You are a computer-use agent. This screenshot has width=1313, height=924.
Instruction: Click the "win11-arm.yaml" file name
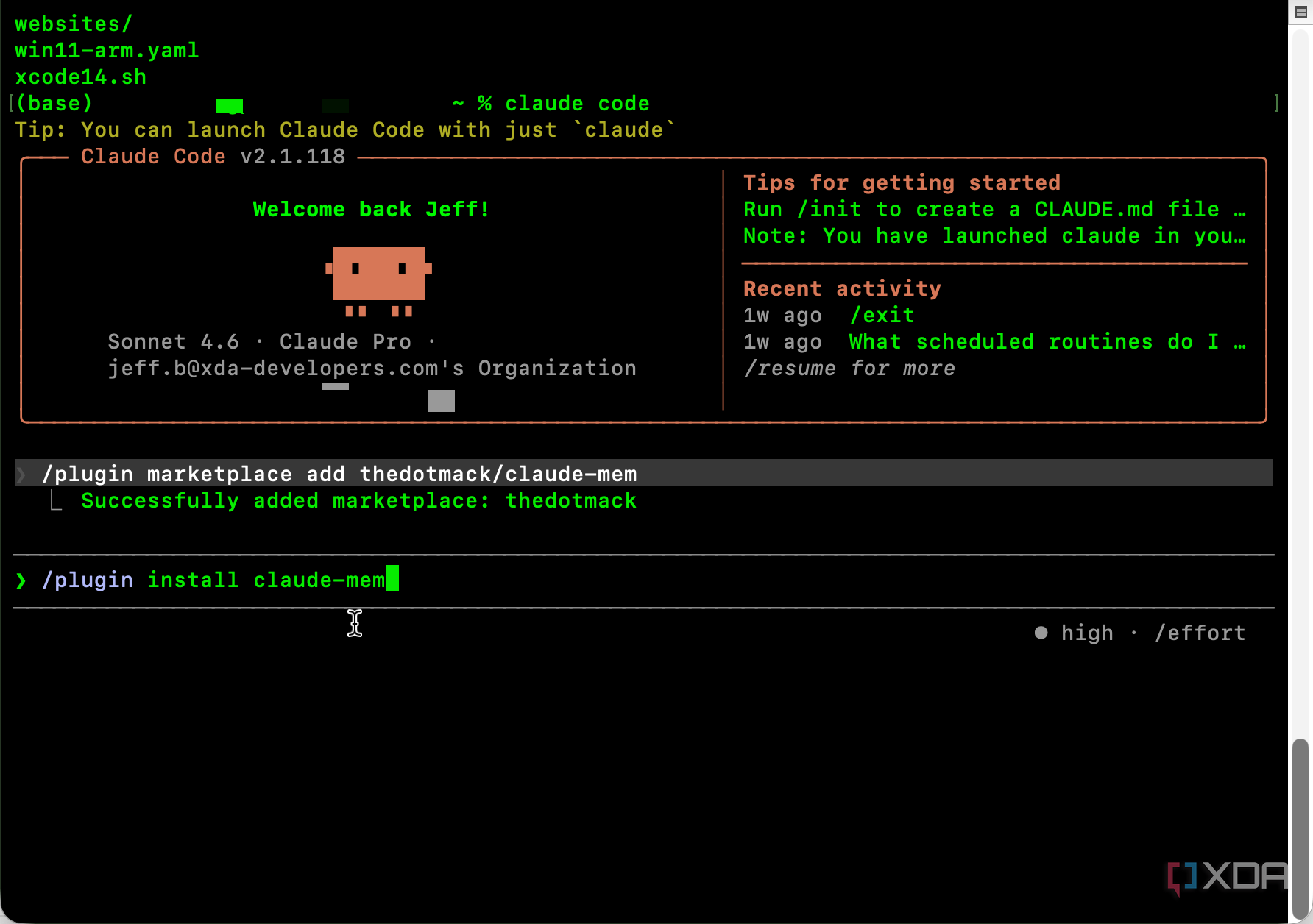(107, 51)
